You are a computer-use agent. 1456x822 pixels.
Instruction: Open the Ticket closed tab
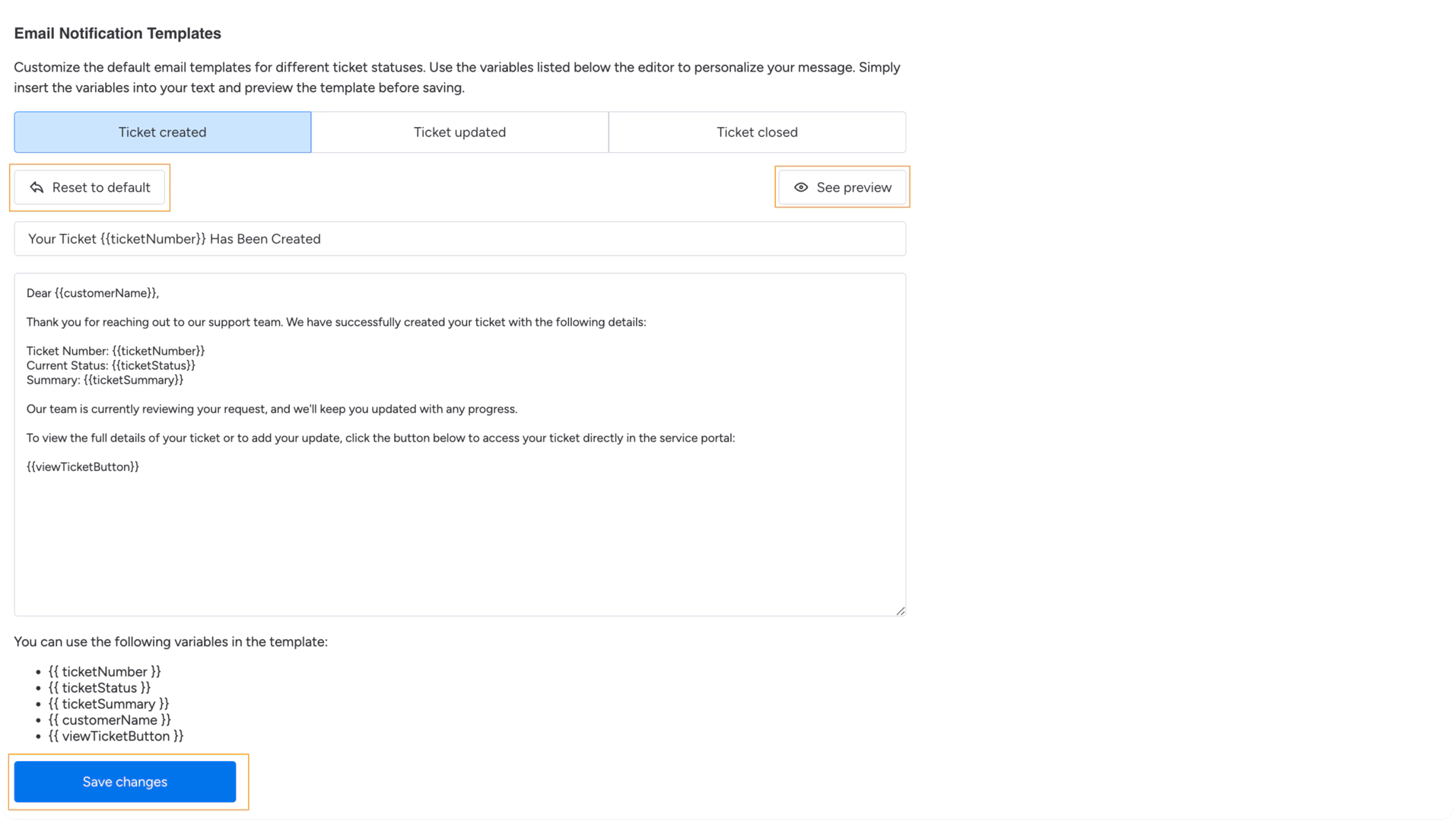757,132
